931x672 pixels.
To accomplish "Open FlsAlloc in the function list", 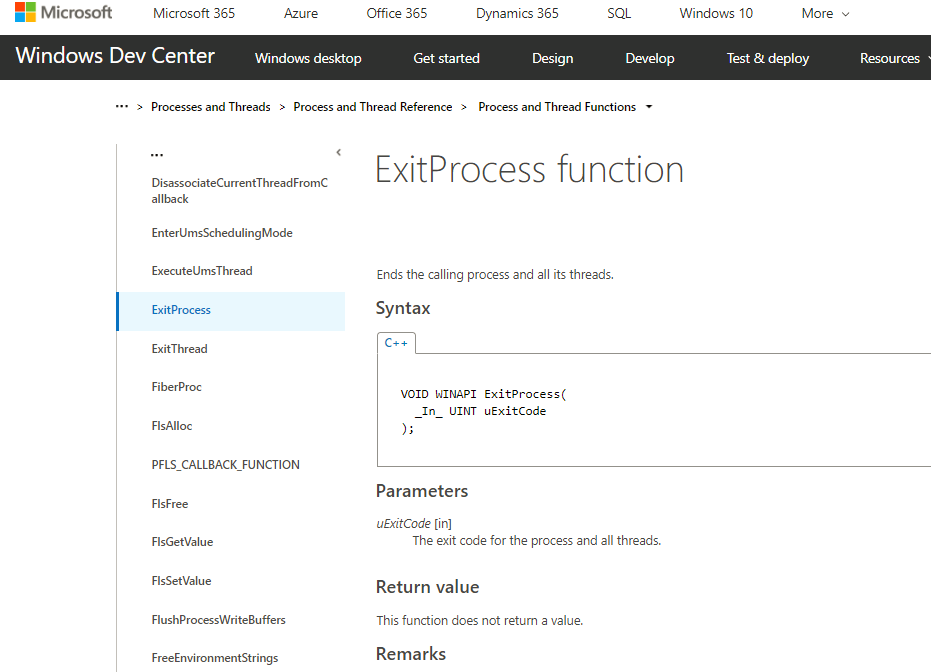I will coord(172,426).
